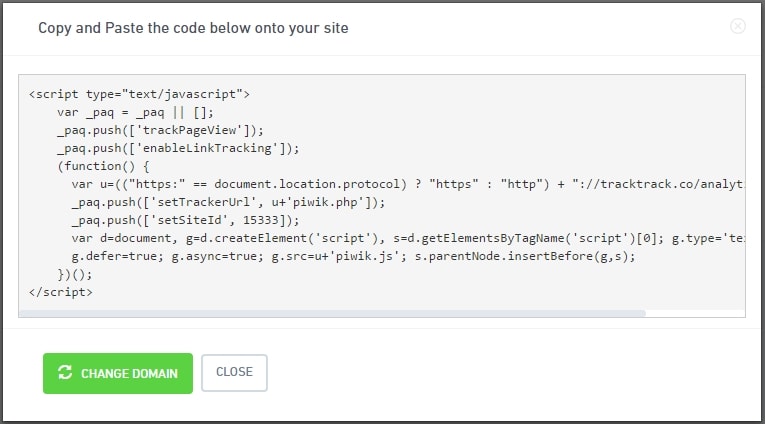Click the 'var d=document' createElement line
The height and width of the screenshot is (424, 765).
coord(408,239)
